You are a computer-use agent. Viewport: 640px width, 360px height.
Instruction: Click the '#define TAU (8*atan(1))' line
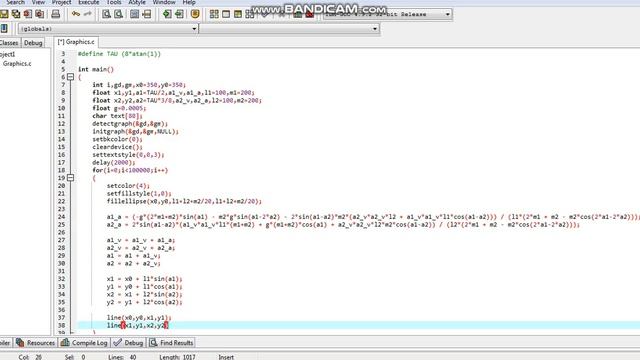tap(119, 54)
